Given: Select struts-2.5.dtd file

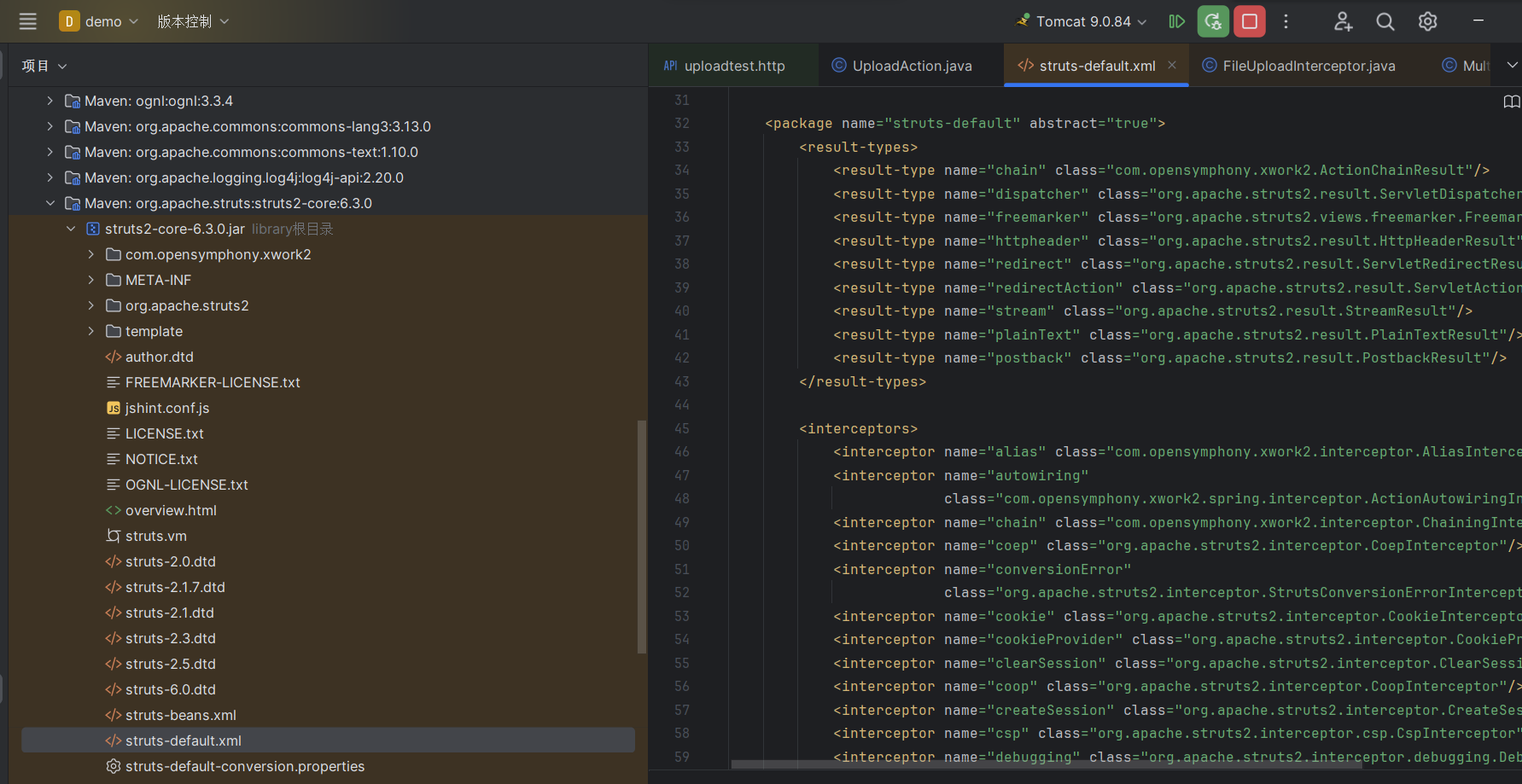Looking at the screenshot, I should (171, 664).
